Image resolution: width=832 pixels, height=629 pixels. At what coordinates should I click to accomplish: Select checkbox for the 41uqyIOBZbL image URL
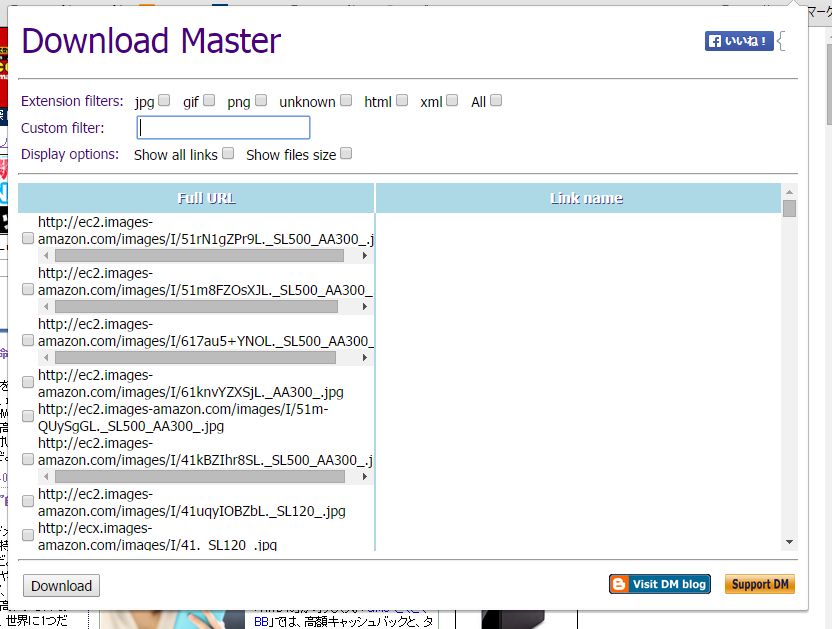(28, 501)
